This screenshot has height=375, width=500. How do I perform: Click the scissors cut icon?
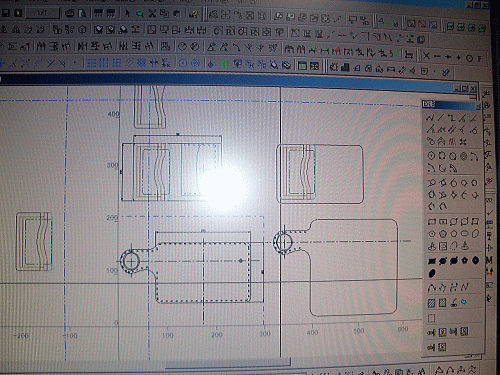[x=152, y=14]
